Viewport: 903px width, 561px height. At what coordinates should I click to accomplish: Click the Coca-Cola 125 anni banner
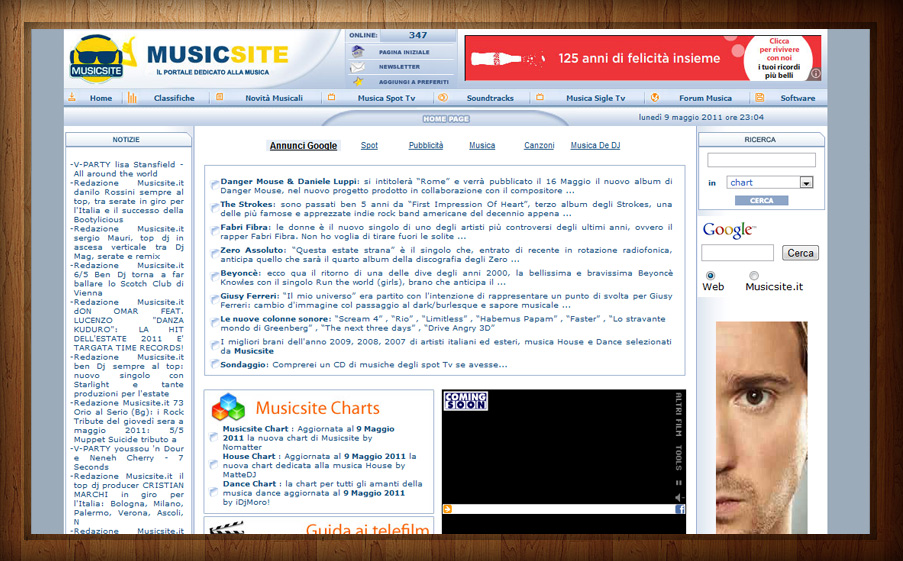(643, 58)
